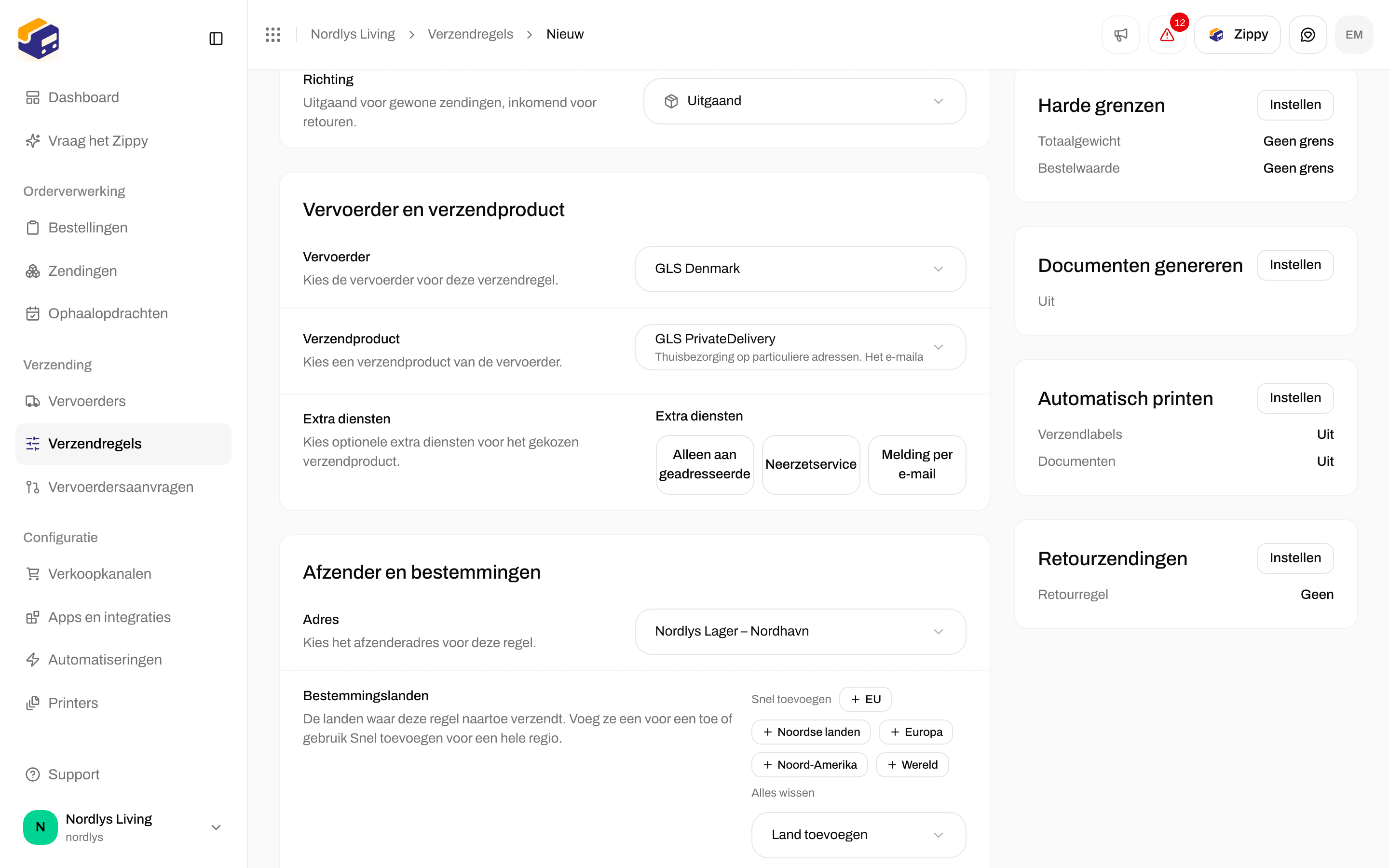
Task: Open the Zippy assistant button
Action: click(1237, 34)
